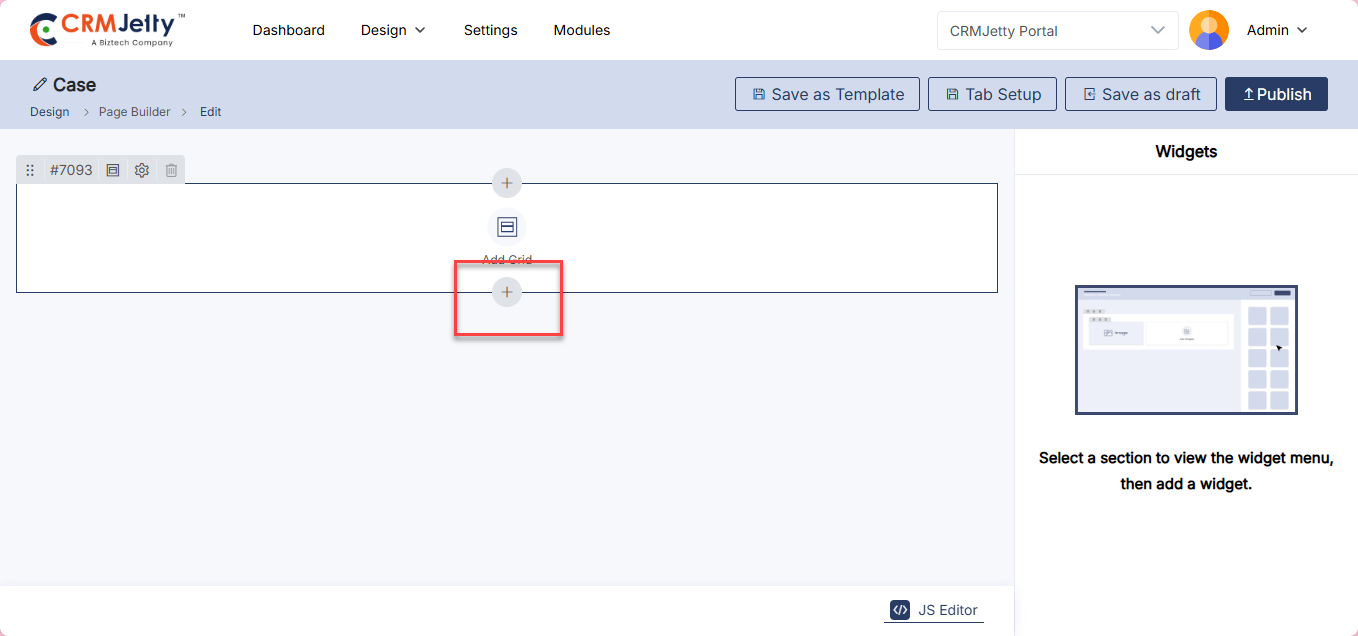
Task: Add a section below using bottom plus
Action: click(507, 292)
